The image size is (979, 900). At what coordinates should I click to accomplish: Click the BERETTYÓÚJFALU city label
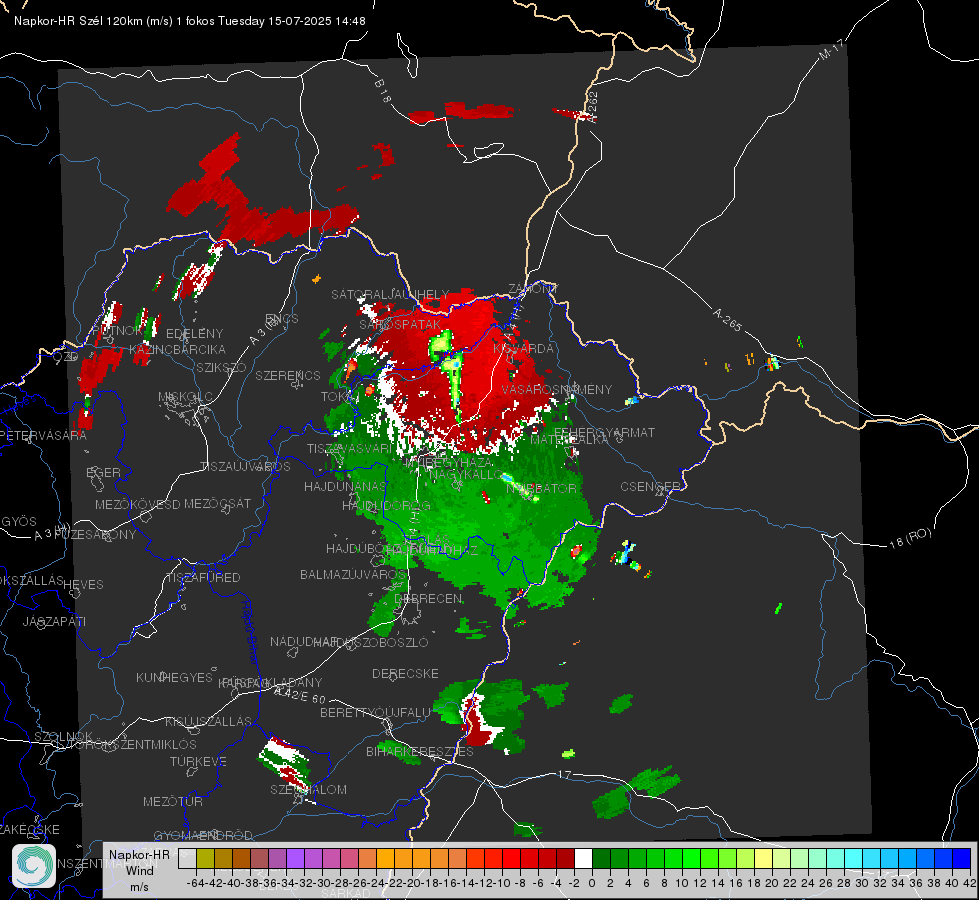pos(375,712)
